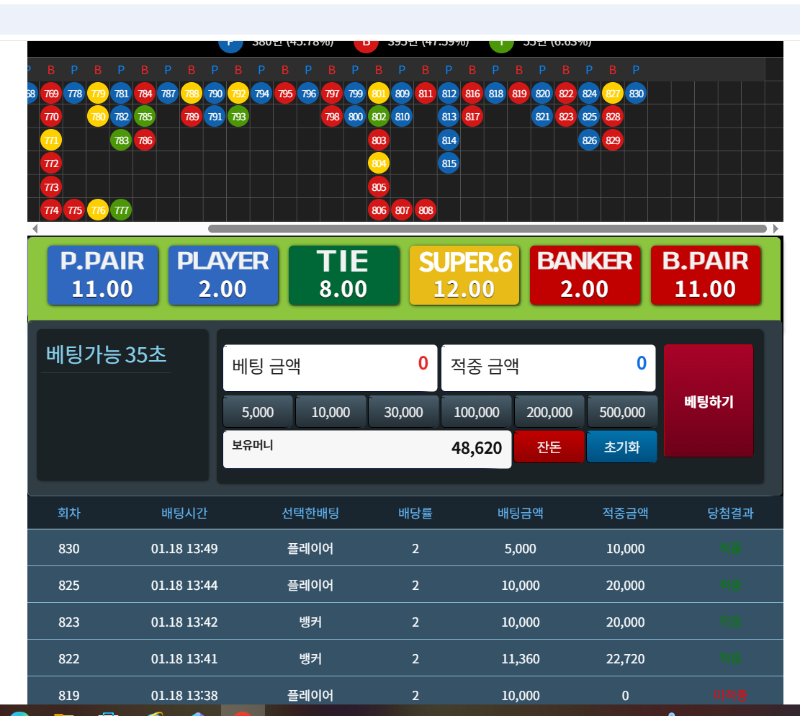Click the yellow 776 bead marker
Viewport: 800px width, 716px height.
pyautogui.click(x=98, y=210)
